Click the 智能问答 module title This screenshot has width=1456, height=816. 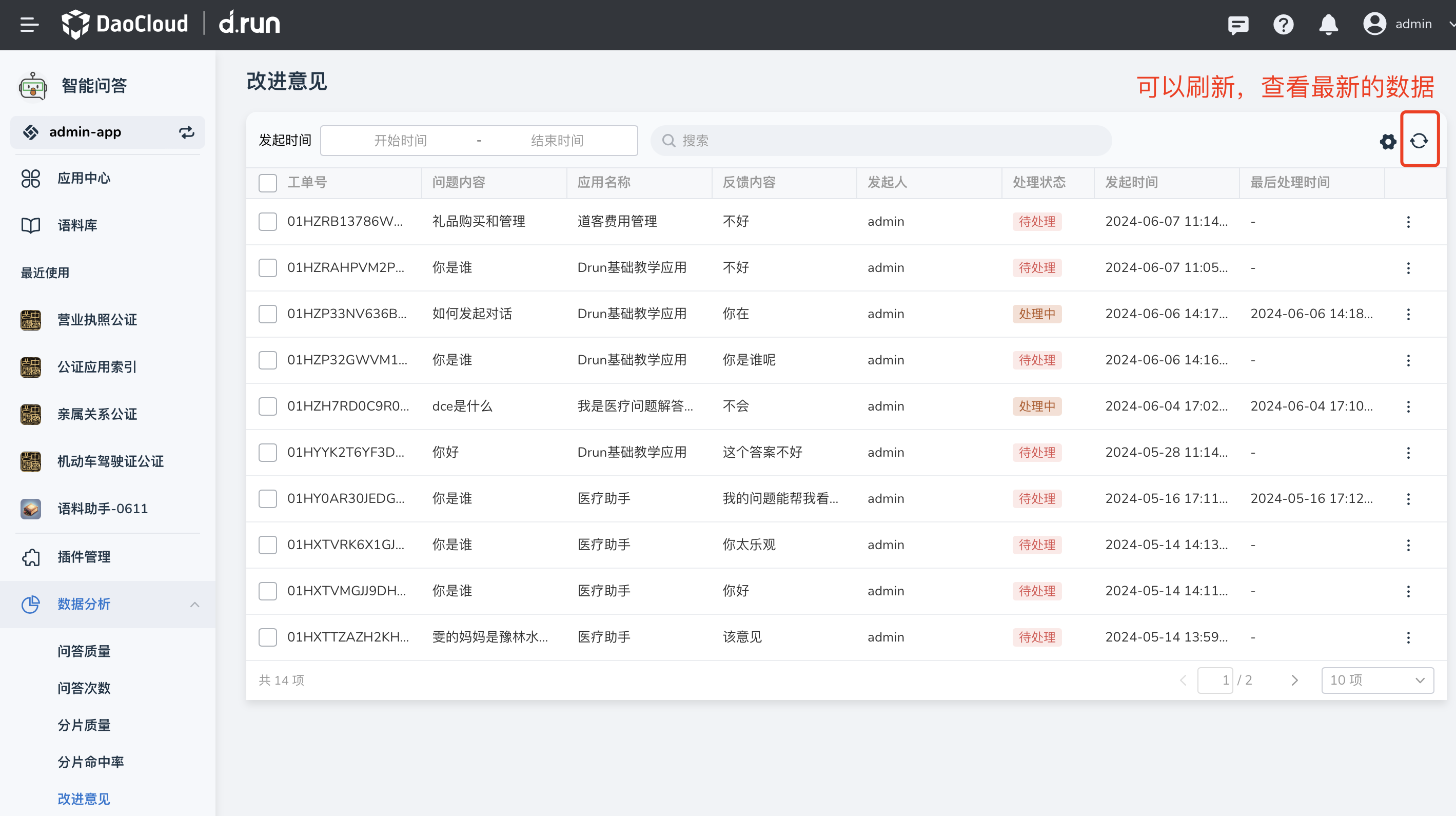[94, 86]
